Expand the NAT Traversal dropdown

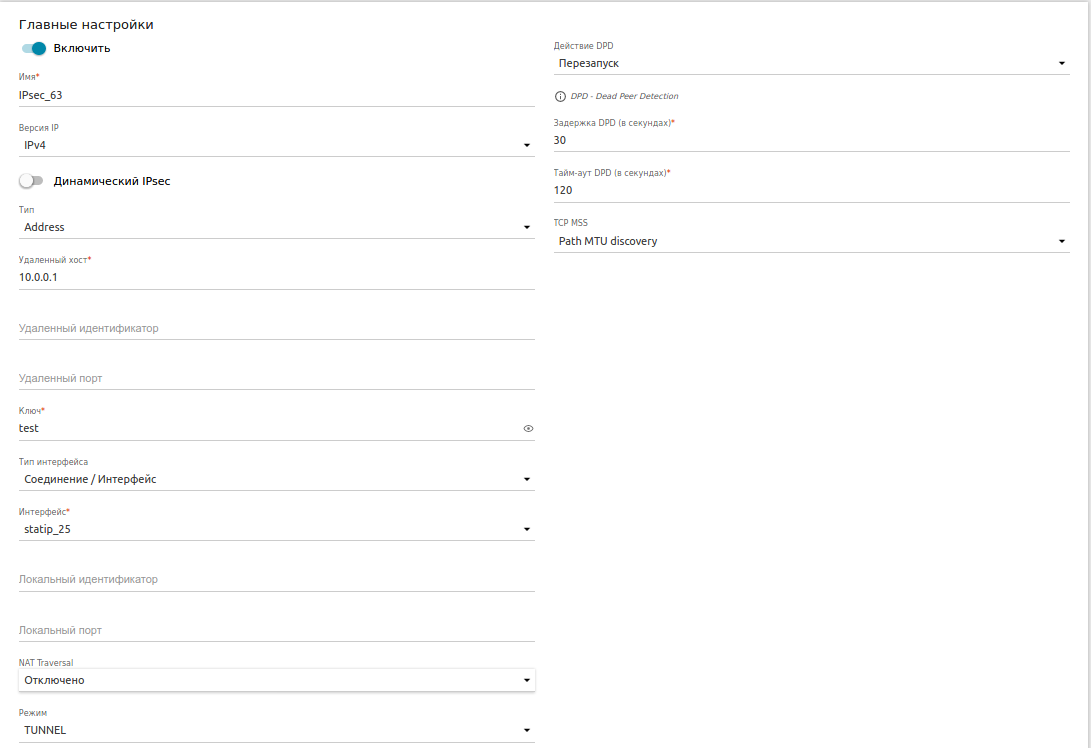276,680
